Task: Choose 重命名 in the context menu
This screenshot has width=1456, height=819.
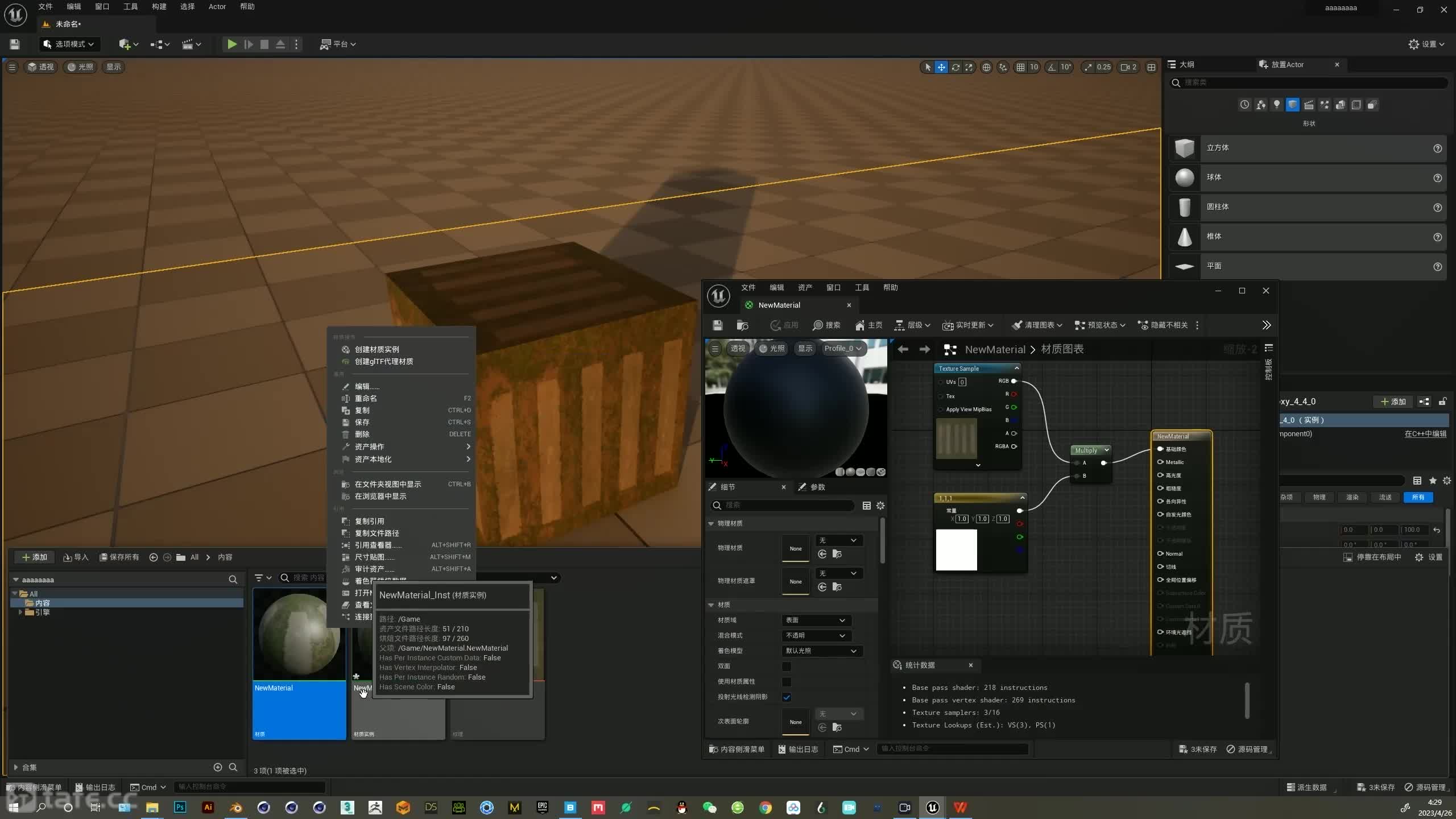Action: point(366,398)
